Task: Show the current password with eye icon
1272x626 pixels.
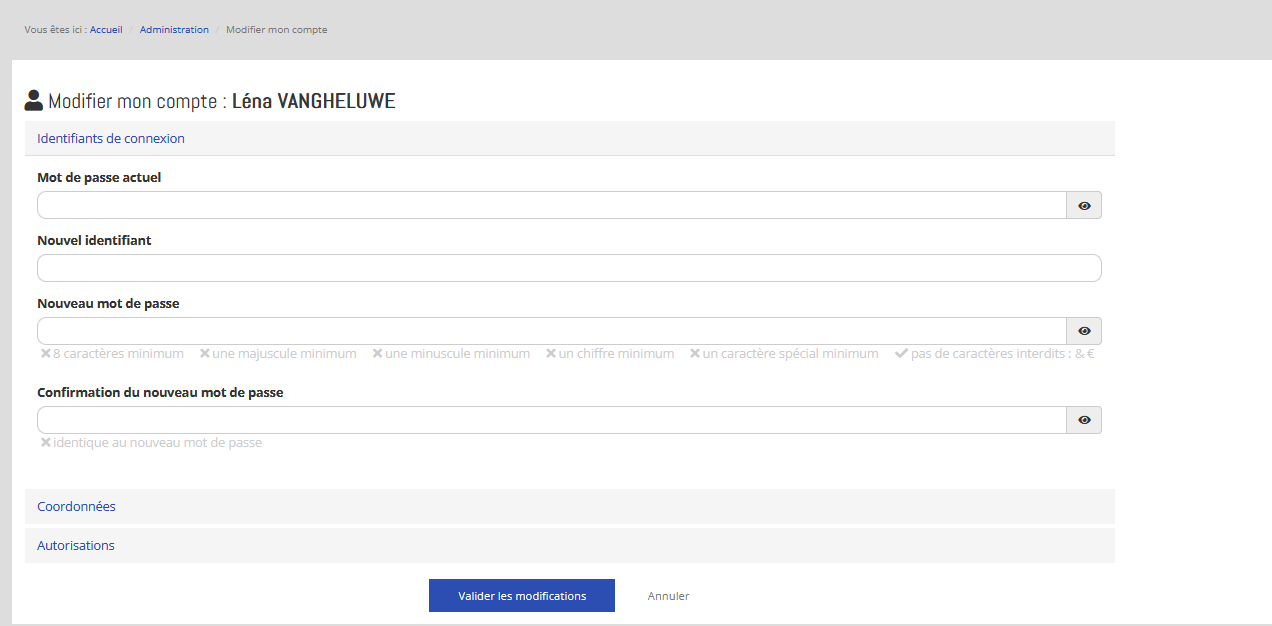Action: coord(1084,206)
